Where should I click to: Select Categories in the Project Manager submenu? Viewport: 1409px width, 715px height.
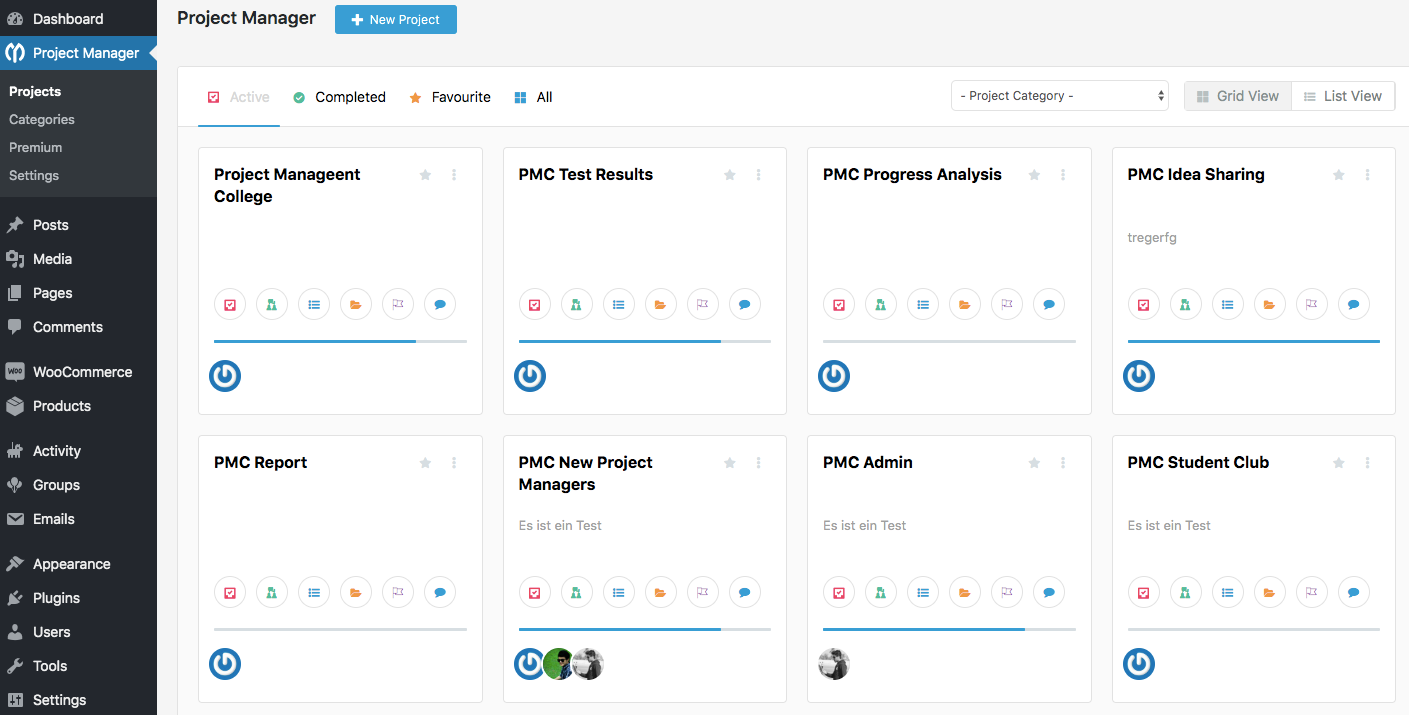(42, 119)
